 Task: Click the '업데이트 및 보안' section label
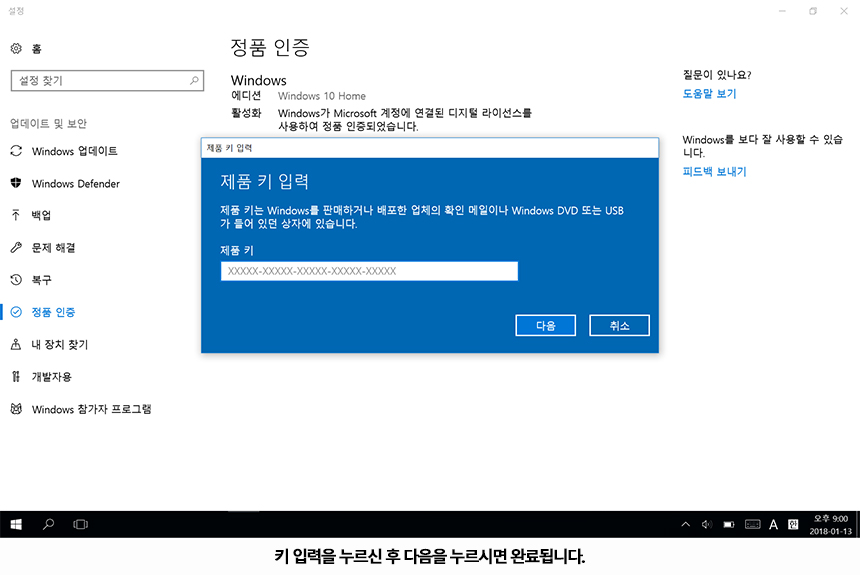point(48,123)
